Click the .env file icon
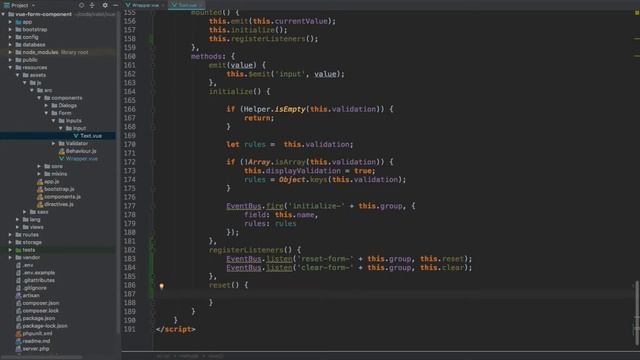The image size is (640, 360). (x=18, y=265)
